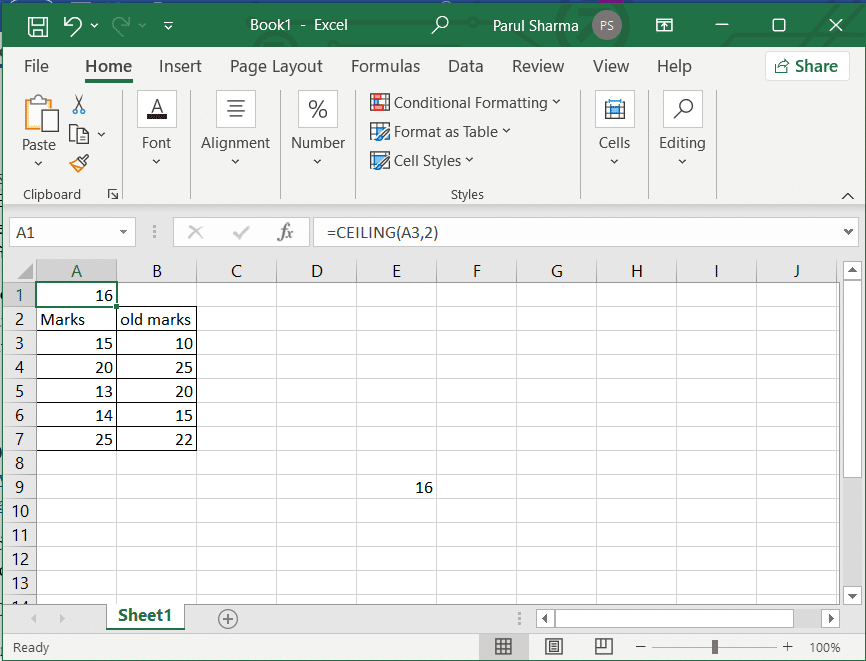866x661 pixels.
Task: Open the Page Layout tab
Action: pyautogui.click(x=276, y=66)
